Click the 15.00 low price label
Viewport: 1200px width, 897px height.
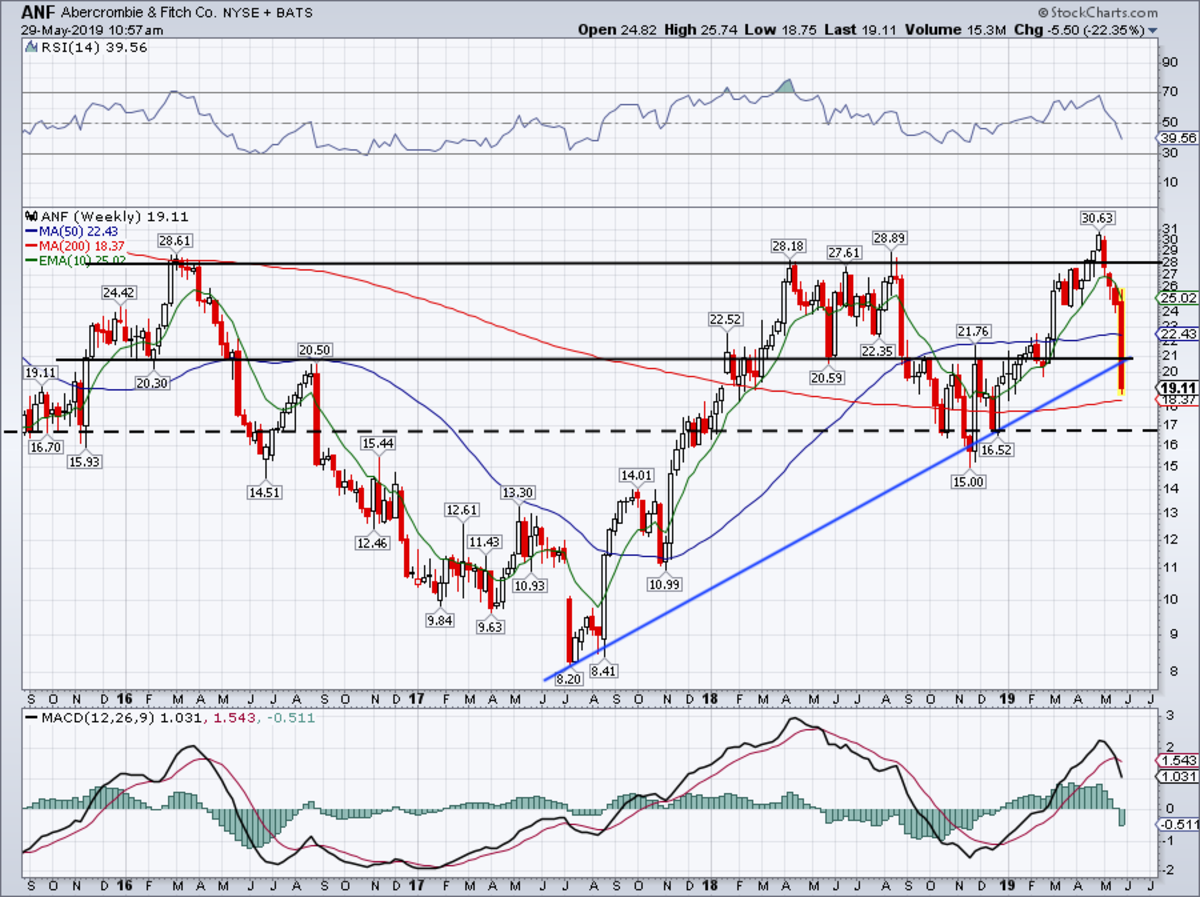click(x=970, y=481)
